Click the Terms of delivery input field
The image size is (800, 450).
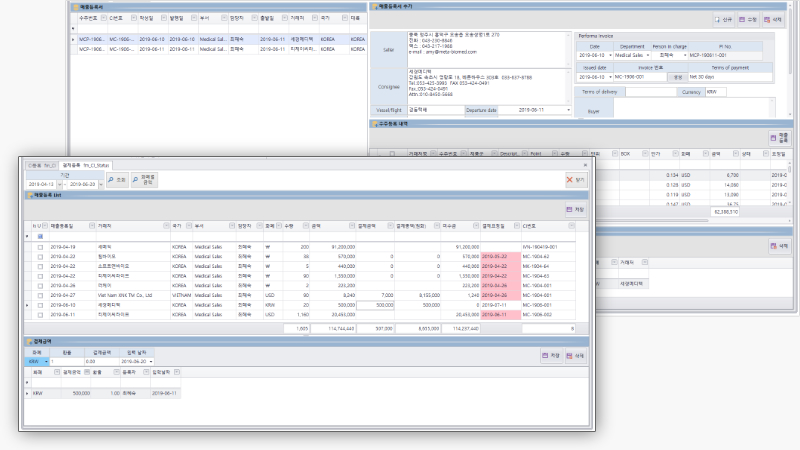coord(651,92)
